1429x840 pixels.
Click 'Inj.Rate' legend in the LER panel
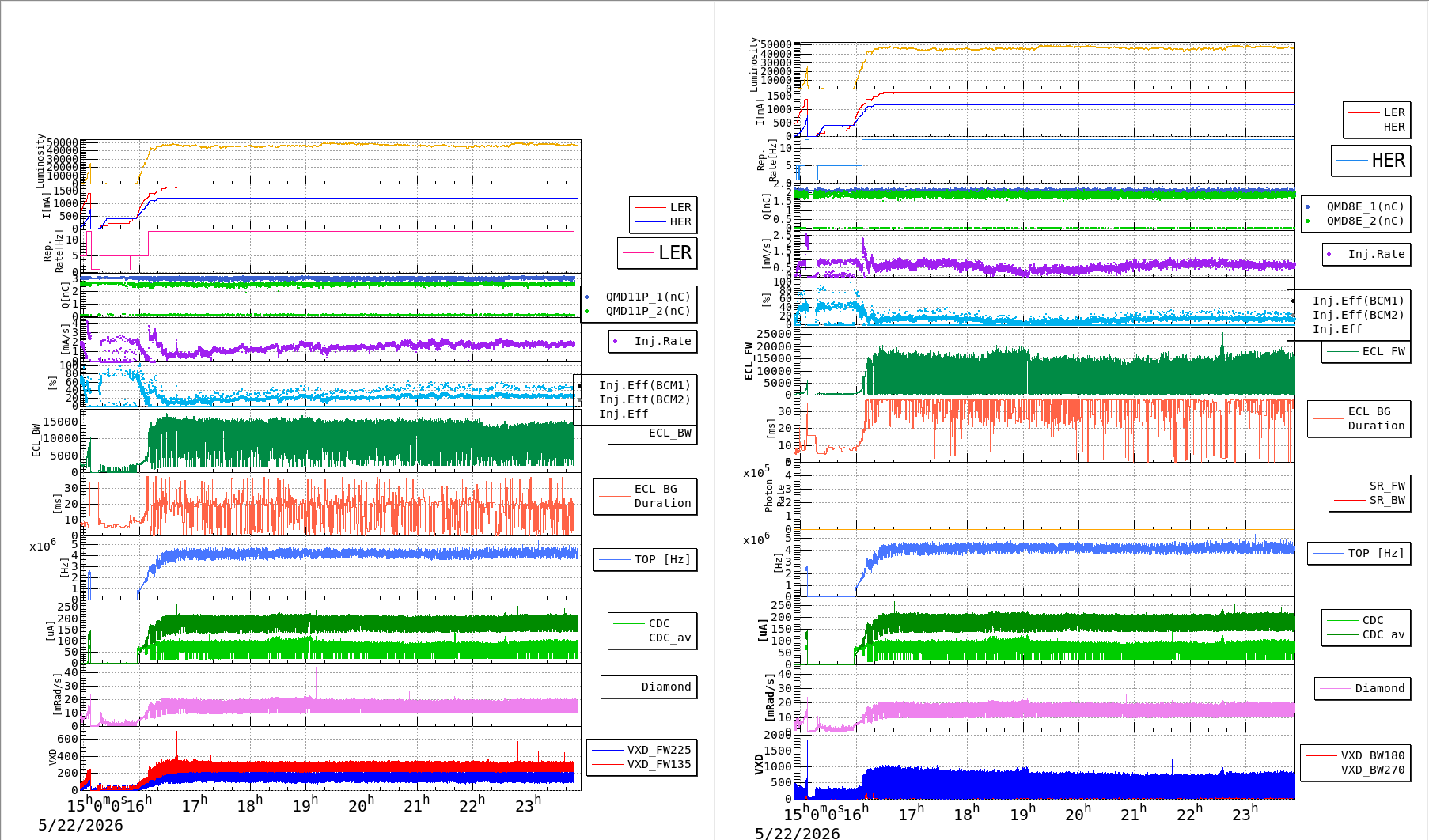pyautogui.click(x=654, y=341)
